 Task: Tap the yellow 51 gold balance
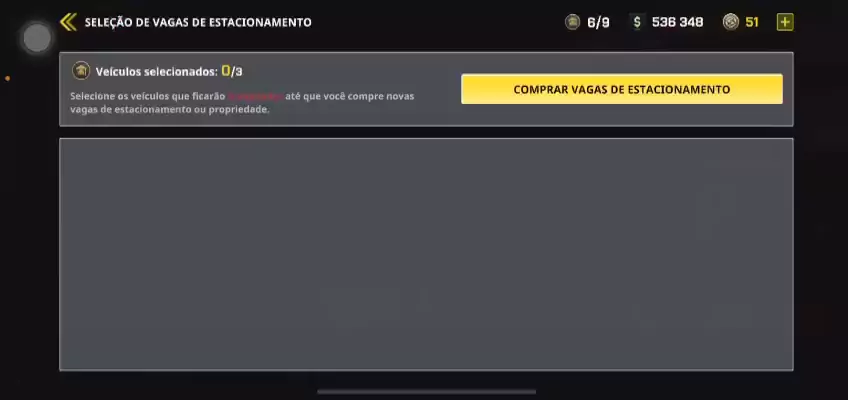[752, 22]
